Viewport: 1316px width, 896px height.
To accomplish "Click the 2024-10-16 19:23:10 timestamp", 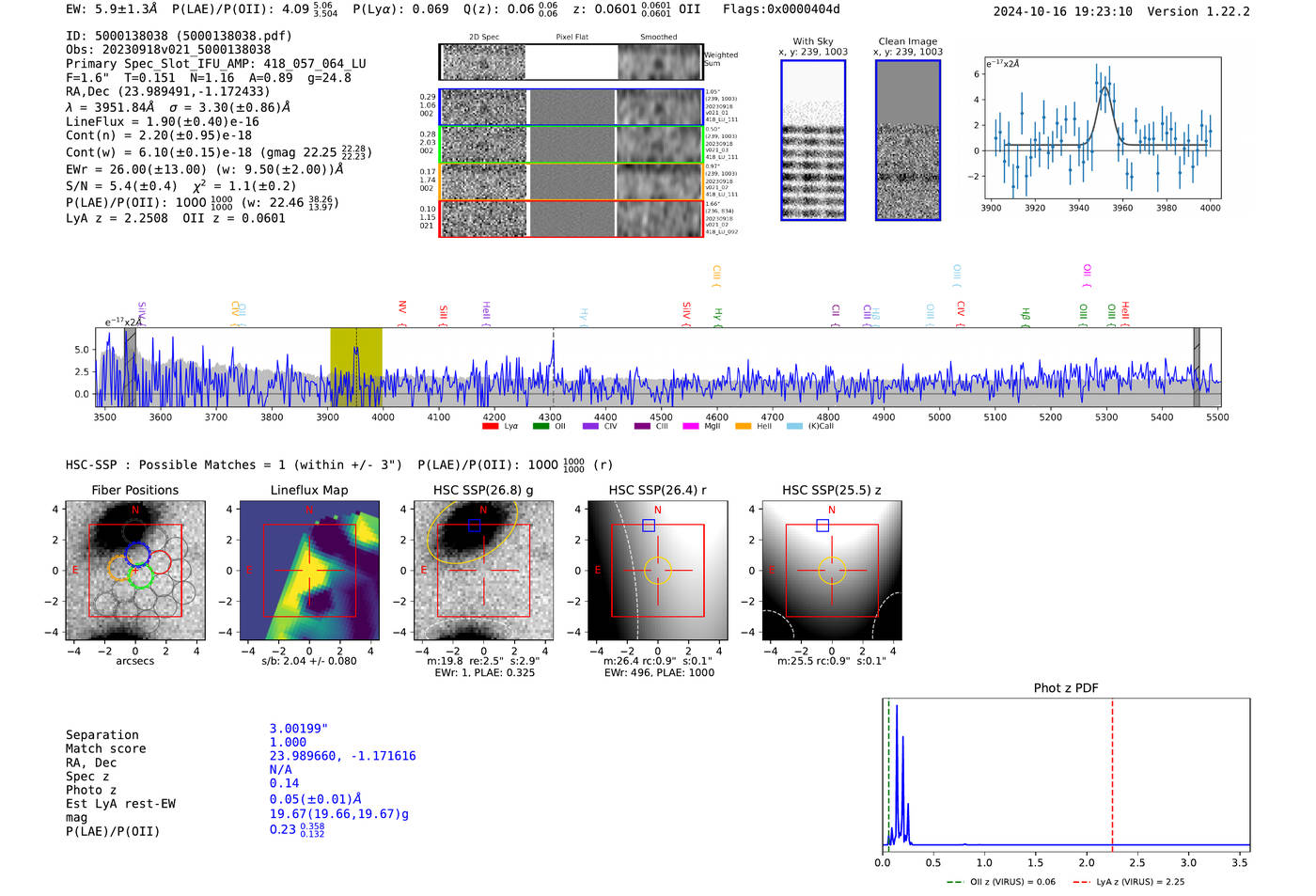I will point(1063,11).
